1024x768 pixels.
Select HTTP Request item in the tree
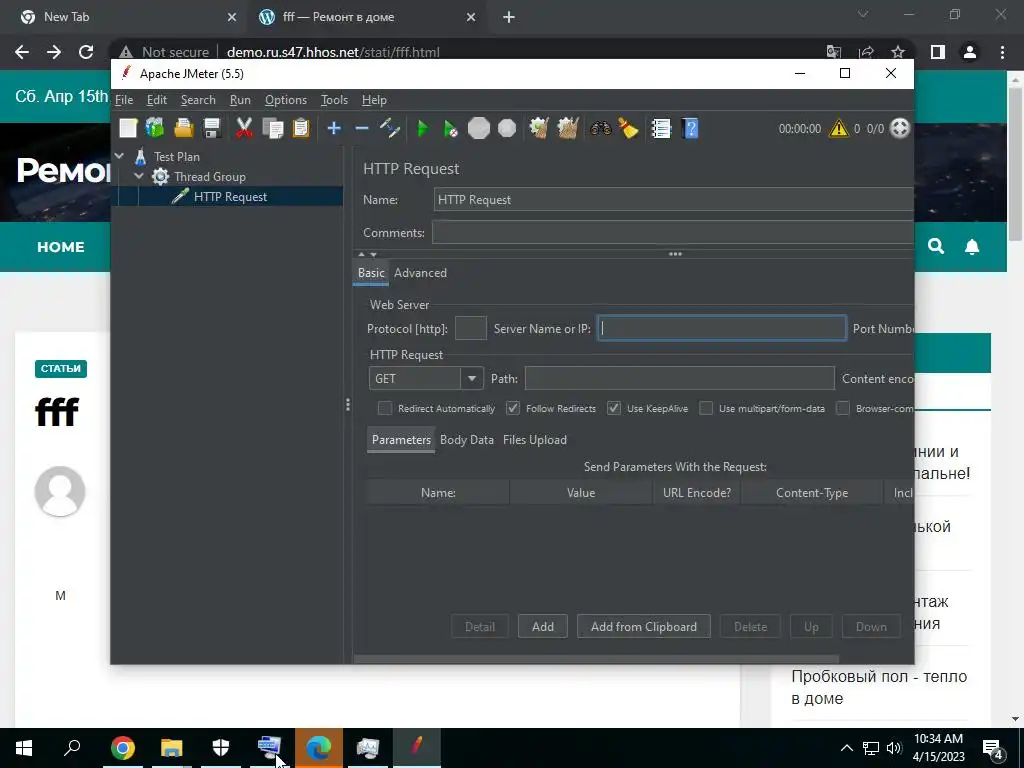[x=230, y=197]
